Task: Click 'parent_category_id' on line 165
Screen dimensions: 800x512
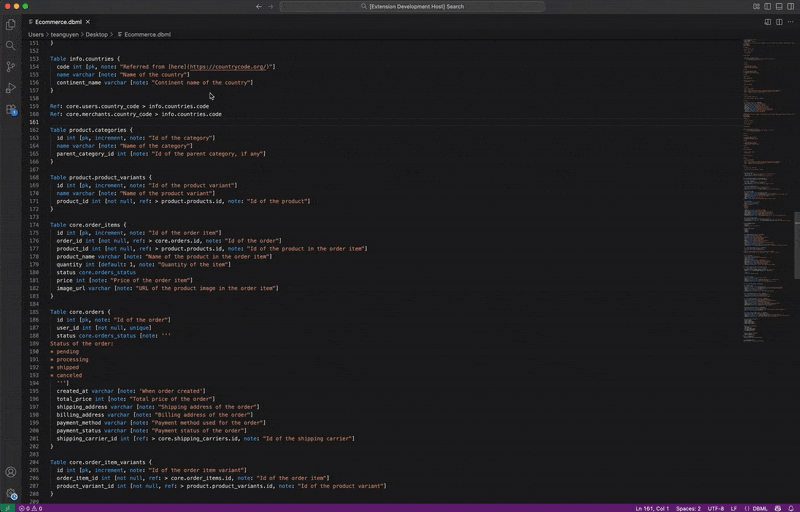Action: (x=85, y=153)
